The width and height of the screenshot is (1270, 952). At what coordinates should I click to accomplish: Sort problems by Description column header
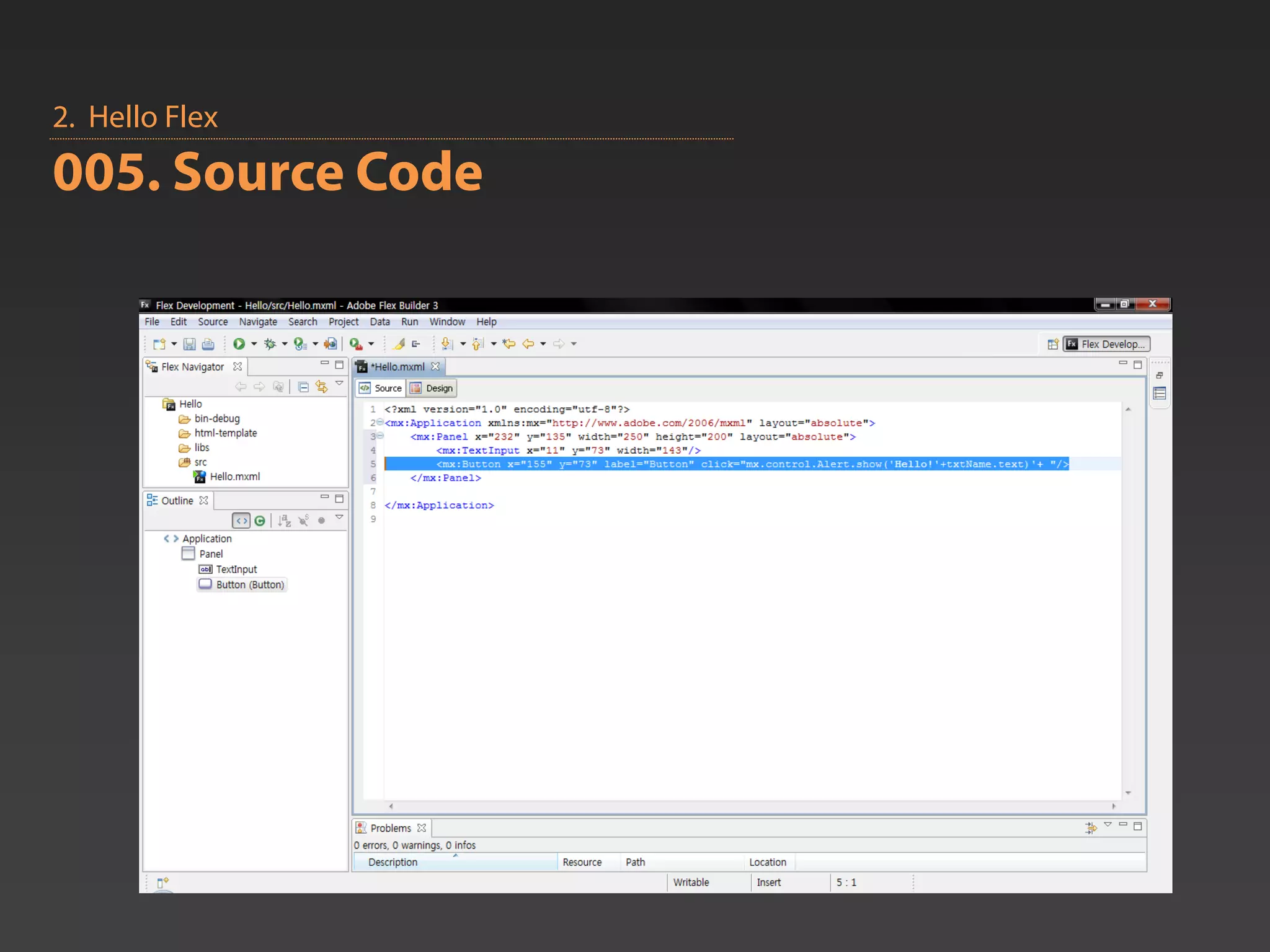click(455, 862)
